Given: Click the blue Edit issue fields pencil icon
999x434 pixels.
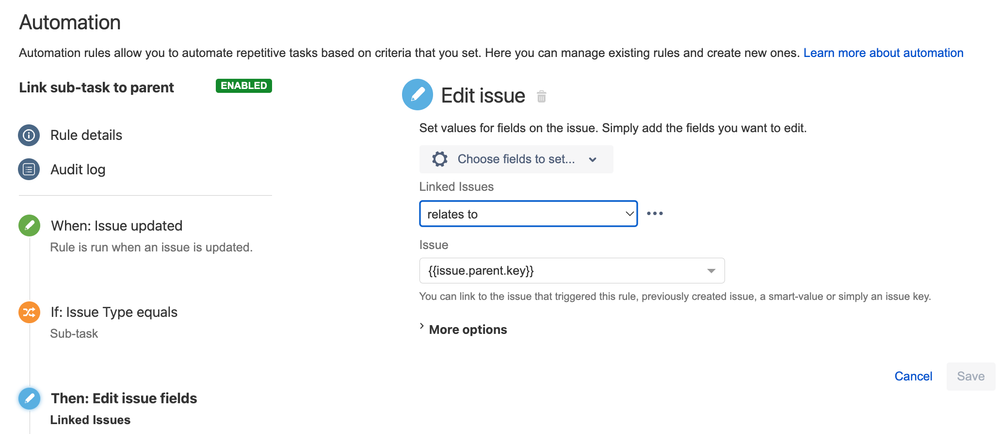Looking at the screenshot, I should 29,398.
